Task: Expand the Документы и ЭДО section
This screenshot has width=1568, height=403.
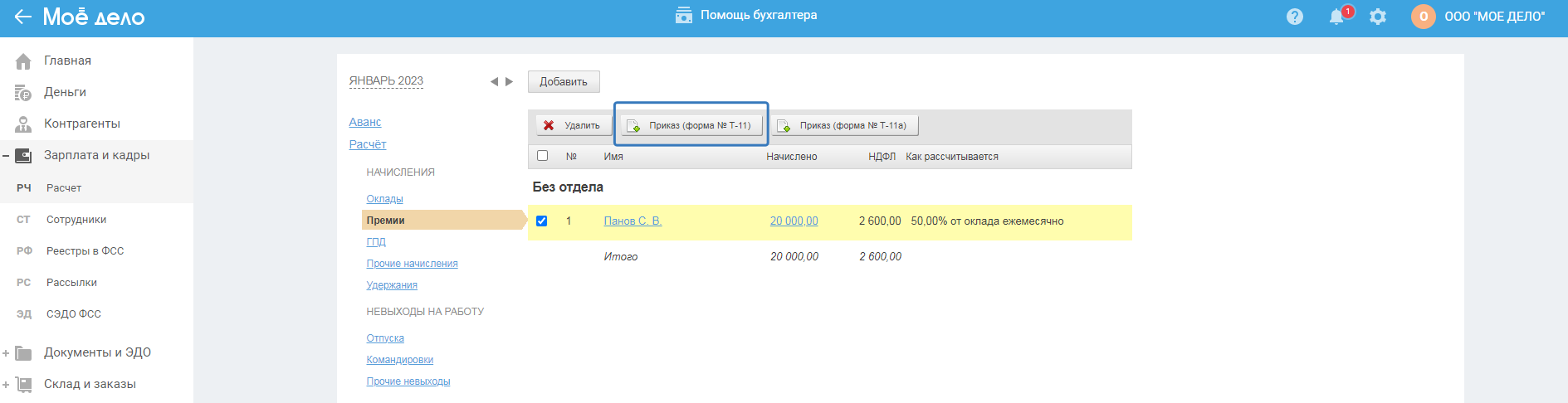Action: click(6, 353)
